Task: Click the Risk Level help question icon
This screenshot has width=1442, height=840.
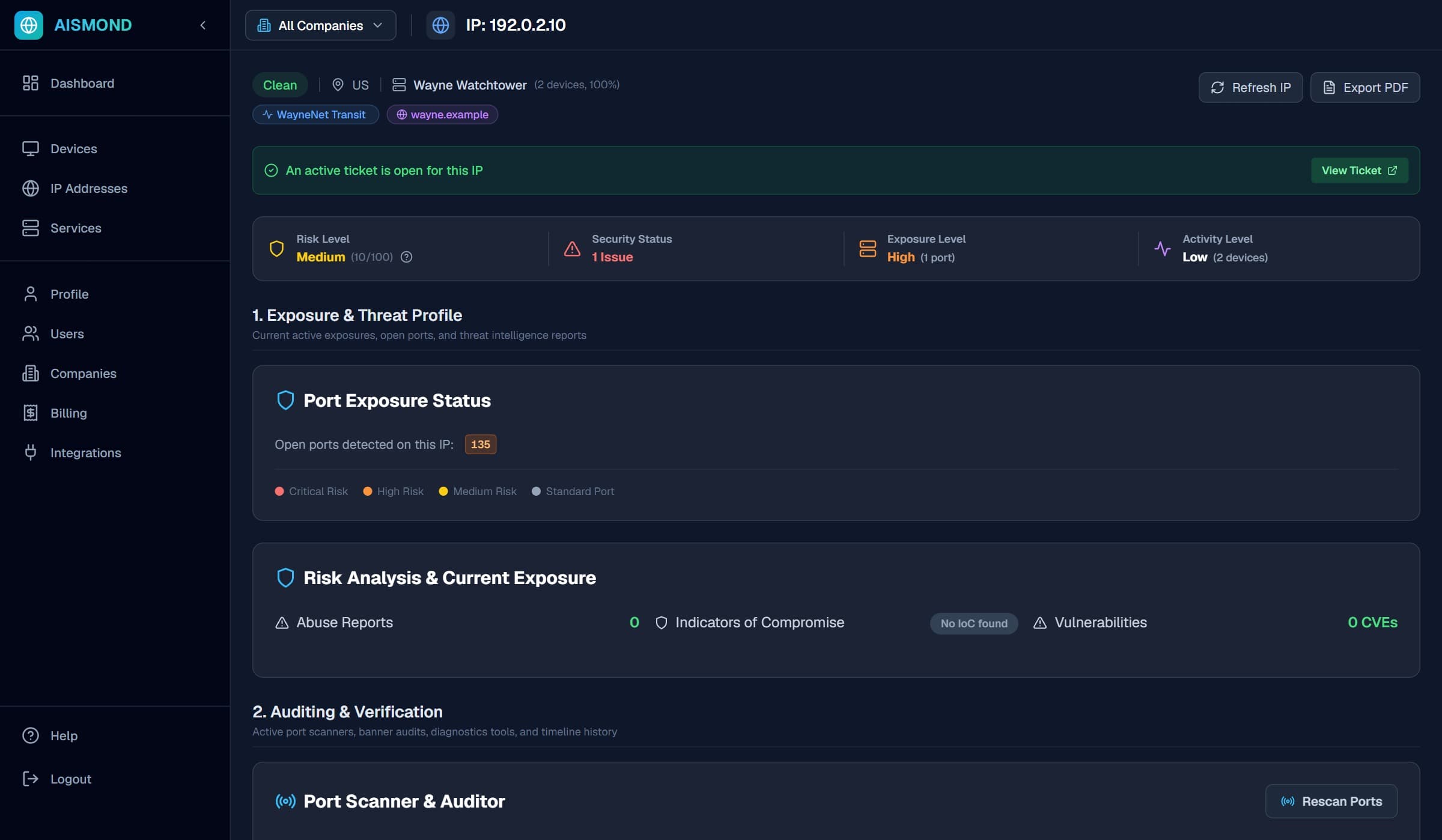Action: pyautogui.click(x=406, y=257)
